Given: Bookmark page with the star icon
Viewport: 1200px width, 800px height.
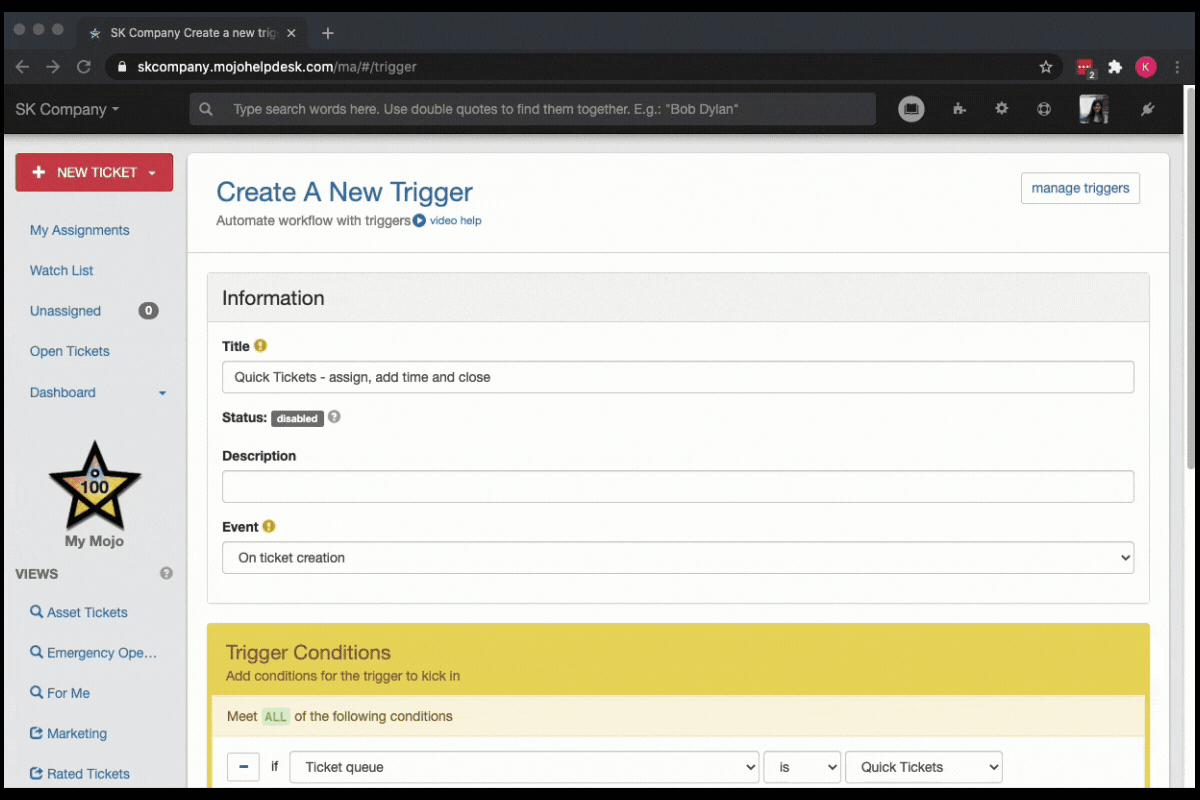Looking at the screenshot, I should tap(1046, 67).
